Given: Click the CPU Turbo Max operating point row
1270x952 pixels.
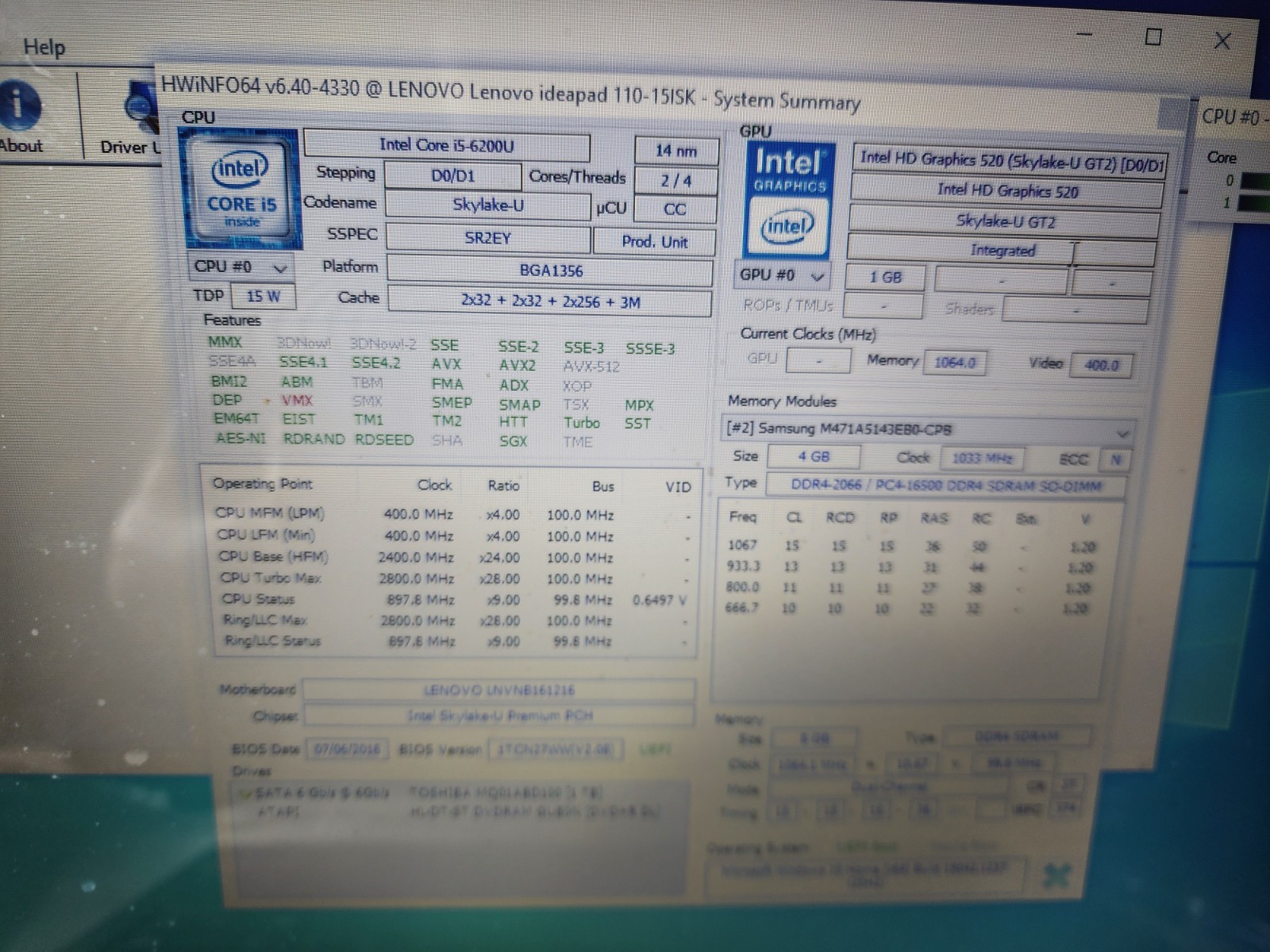Looking at the screenshot, I should [x=452, y=579].
